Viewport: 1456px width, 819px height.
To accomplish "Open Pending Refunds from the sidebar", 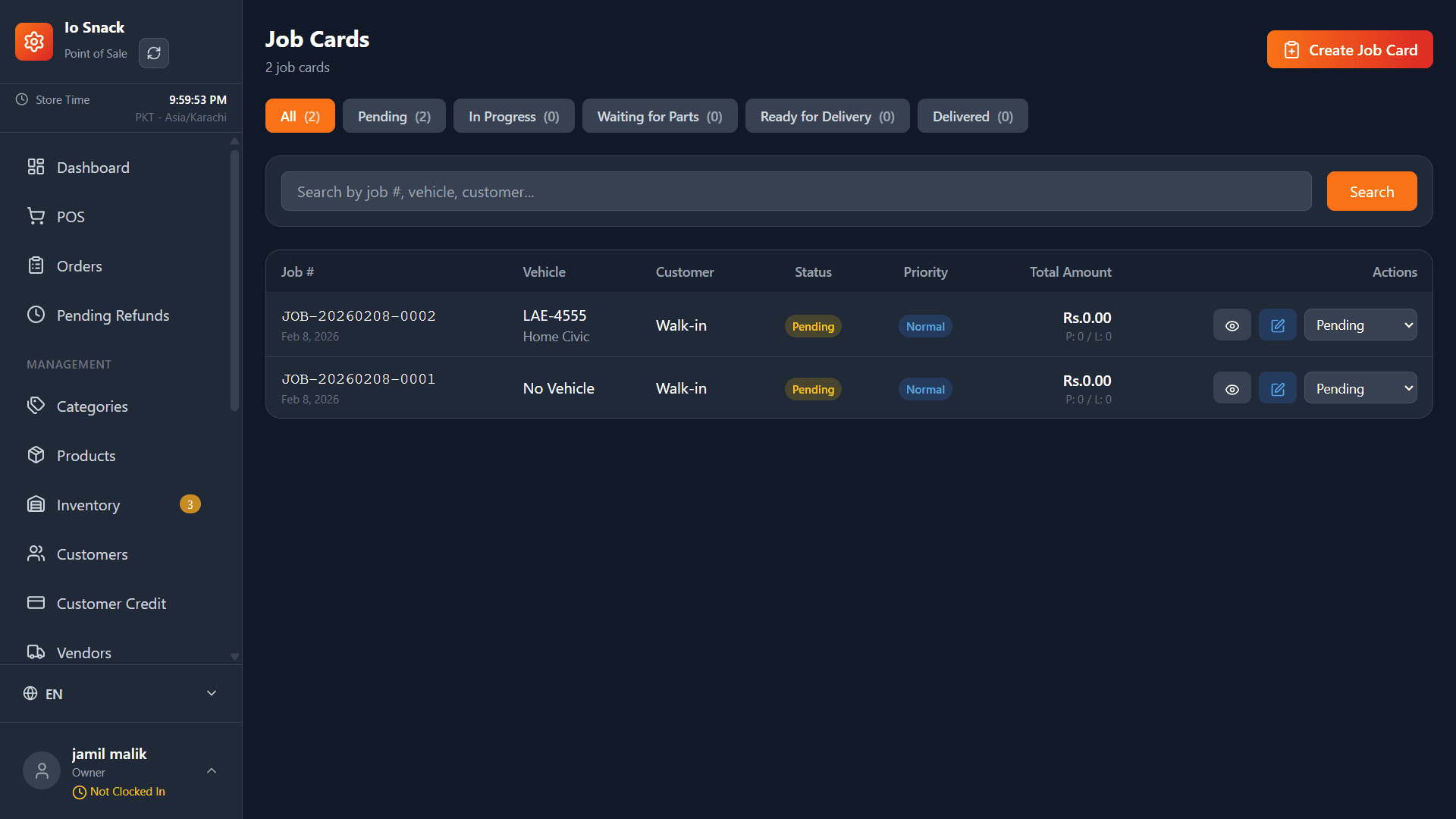I will (112, 315).
